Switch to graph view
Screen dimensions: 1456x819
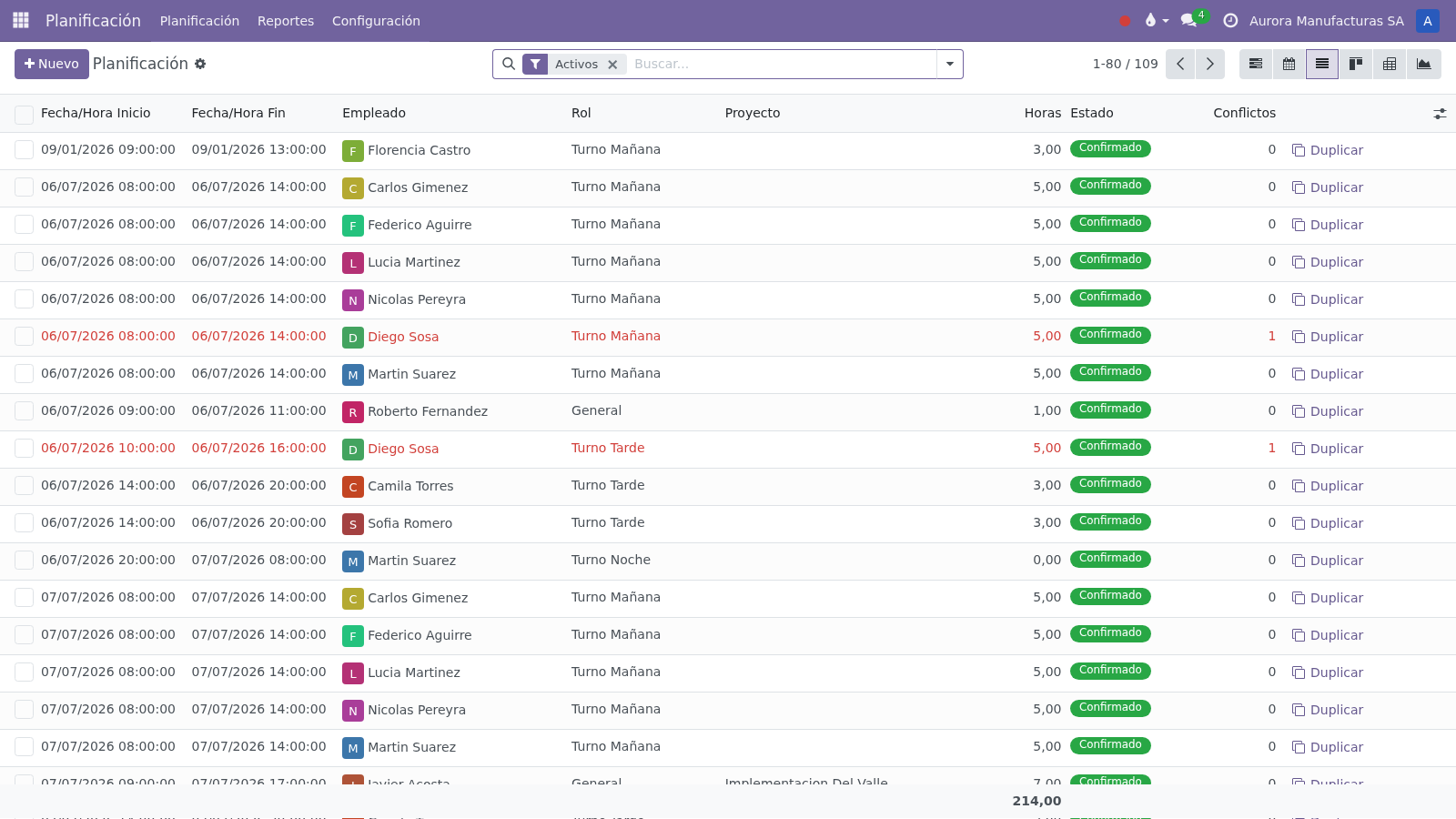coord(1424,64)
